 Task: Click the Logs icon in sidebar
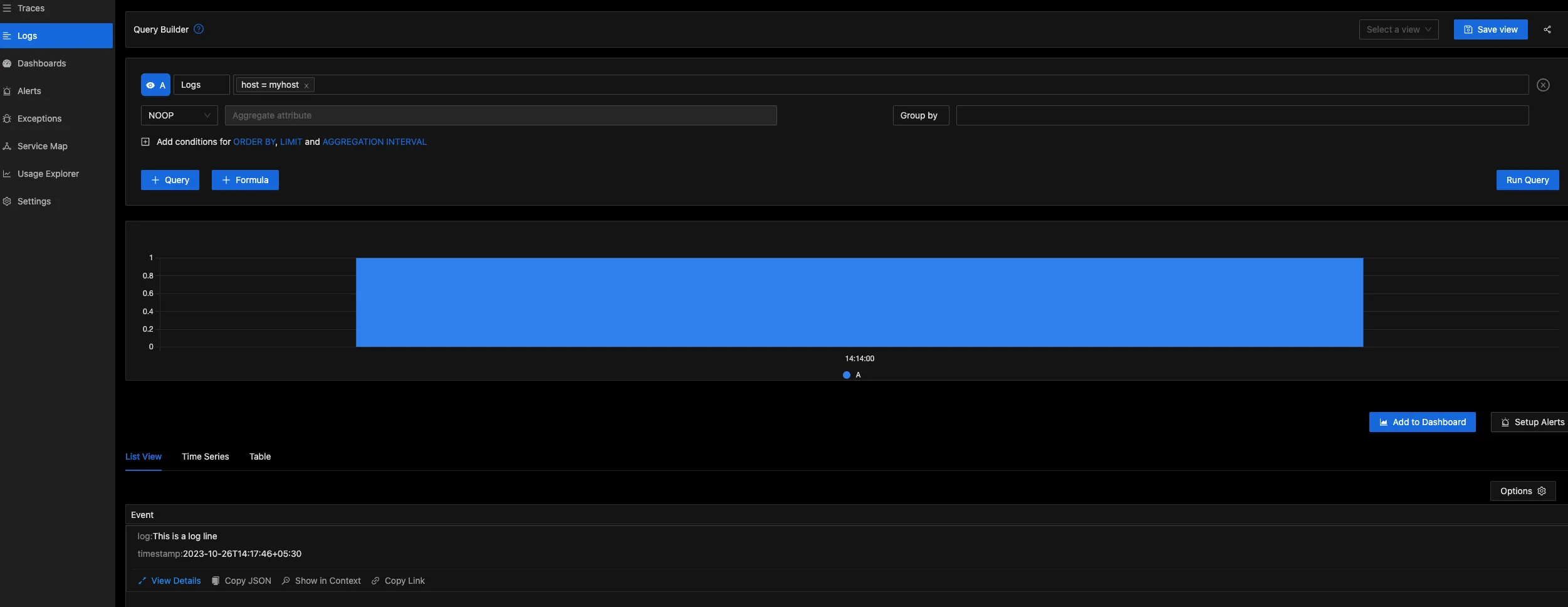(7, 36)
